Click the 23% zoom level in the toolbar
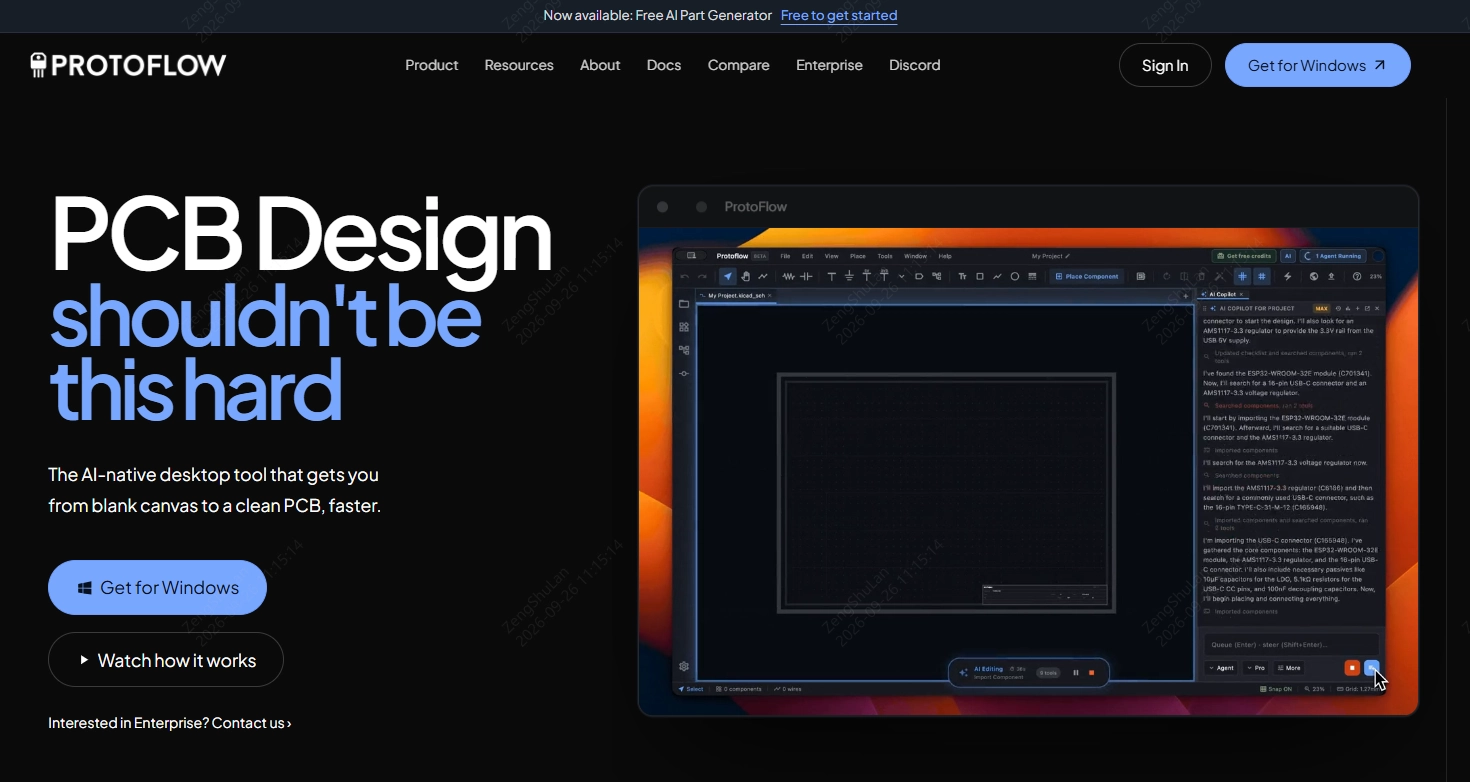The image size is (1470, 782). 1376,276
